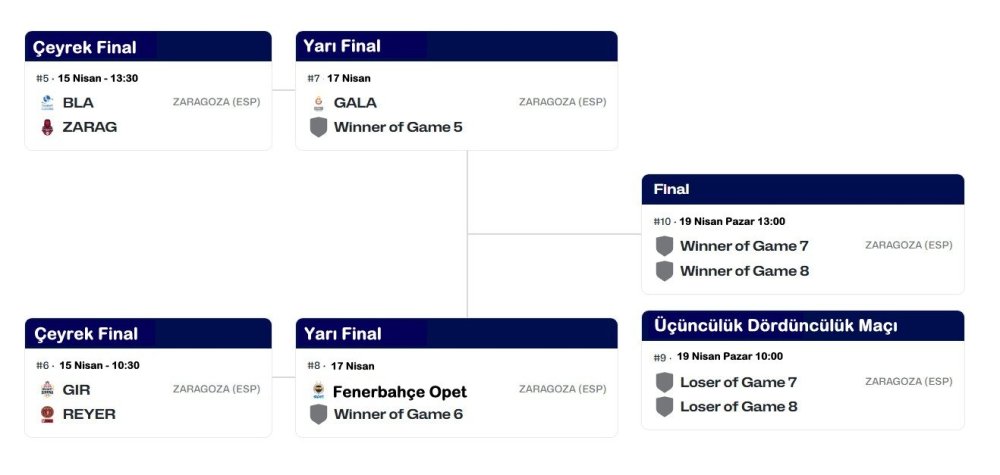The width and height of the screenshot is (1000, 475).
Task: Click Winner of Game 6 shield icon
Action: click(318, 414)
